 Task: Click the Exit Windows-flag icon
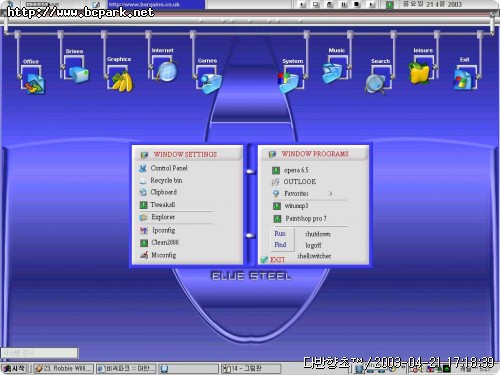(463, 79)
